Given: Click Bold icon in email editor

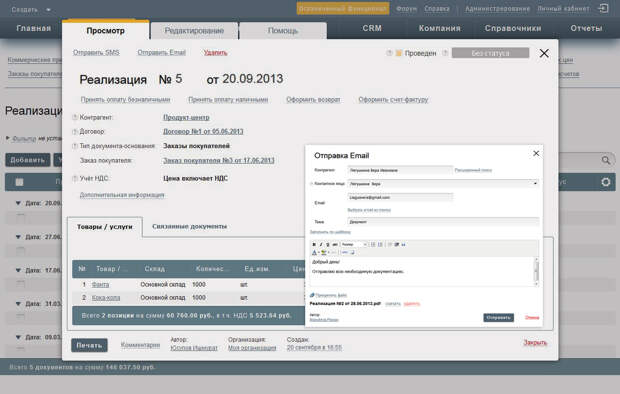Looking at the screenshot, I should click(x=314, y=244).
